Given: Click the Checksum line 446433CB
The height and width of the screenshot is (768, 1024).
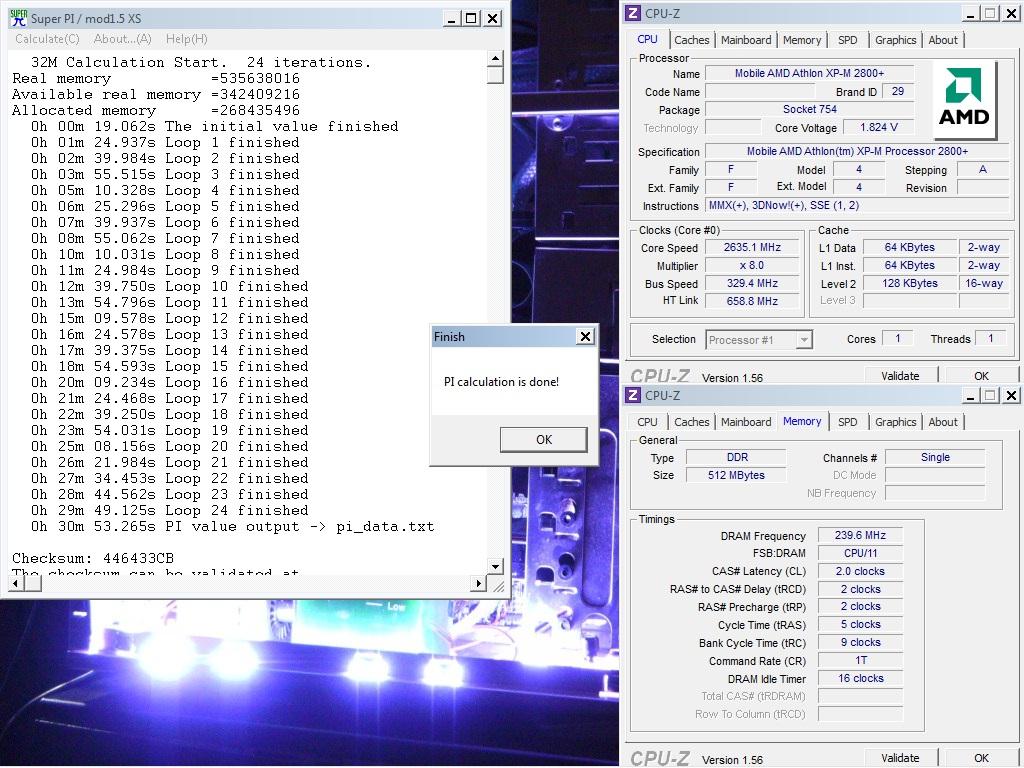Looking at the screenshot, I should [x=93, y=558].
